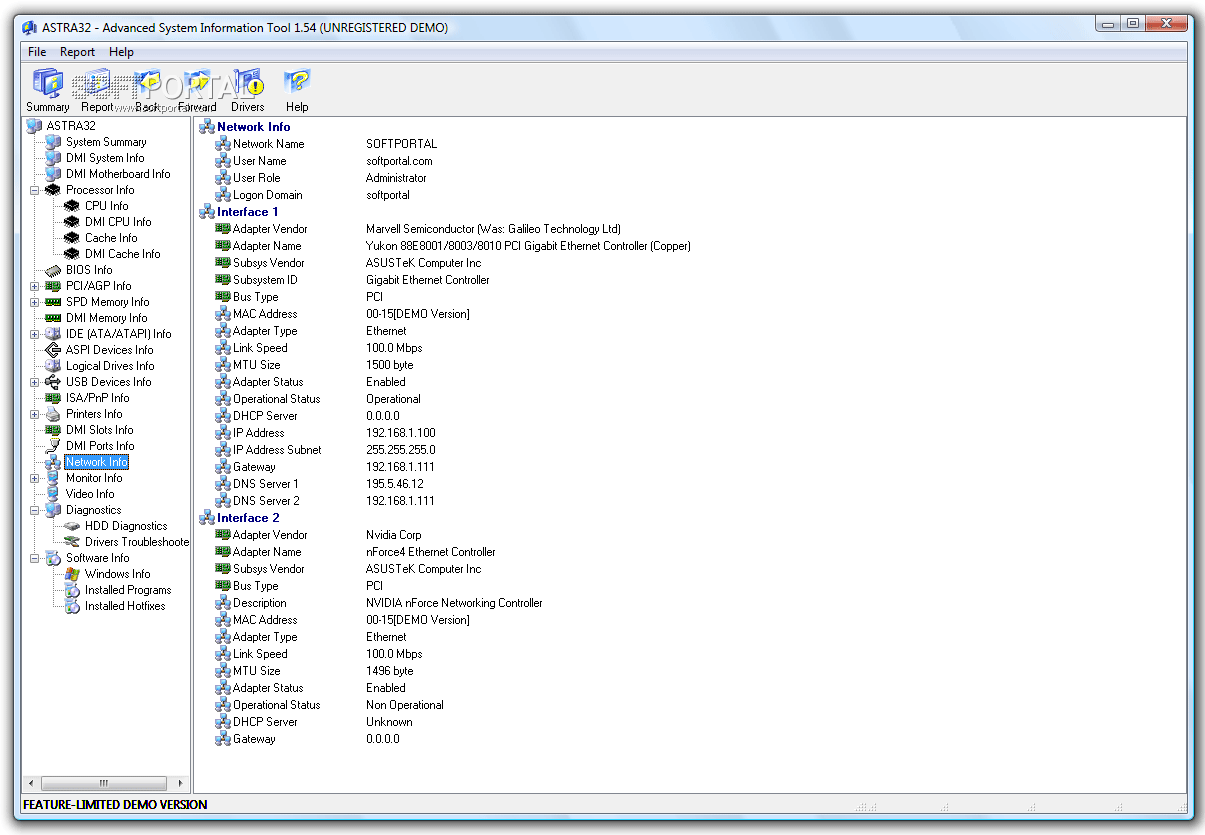Image resolution: width=1205 pixels, height=835 pixels.
Task: Click NVIDIA nForce Networking Controller description
Action: coord(454,603)
